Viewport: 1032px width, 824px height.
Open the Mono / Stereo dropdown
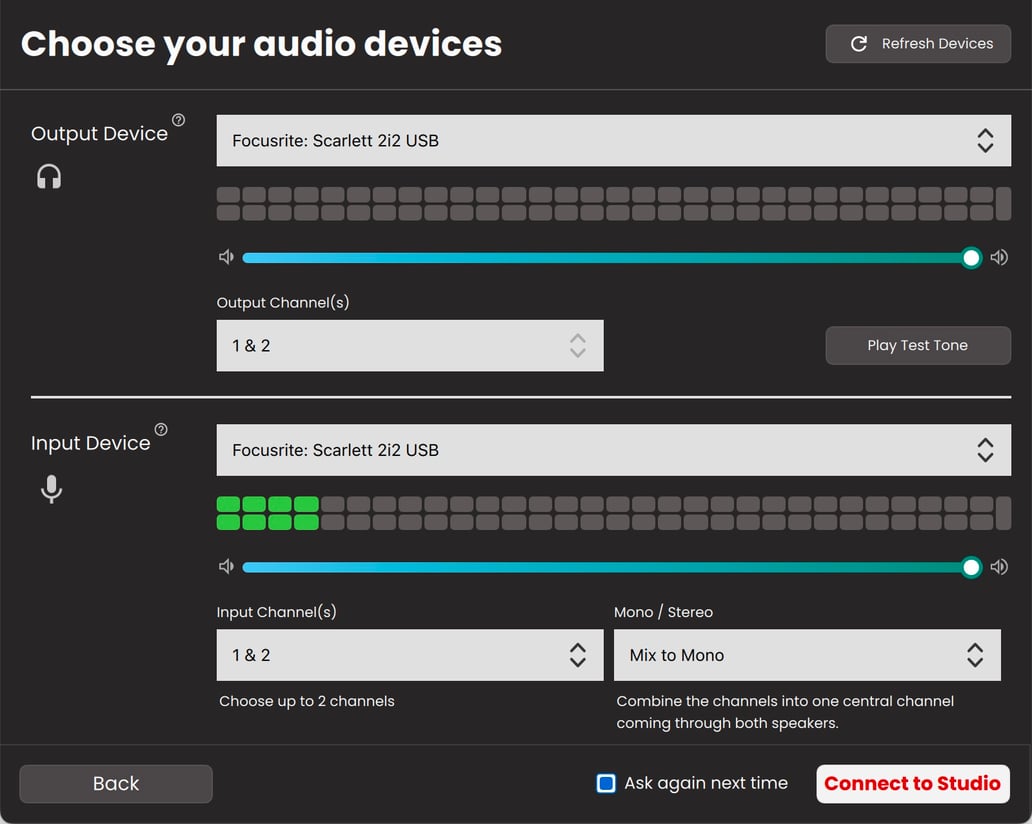[807, 655]
